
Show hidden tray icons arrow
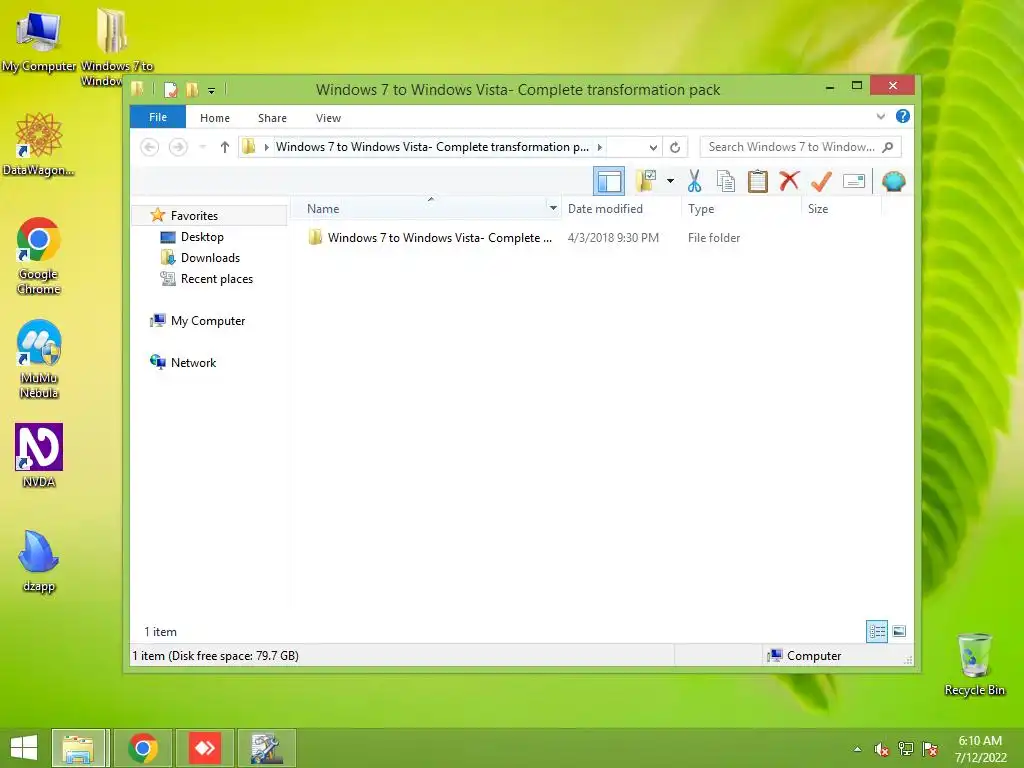pos(857,749)
